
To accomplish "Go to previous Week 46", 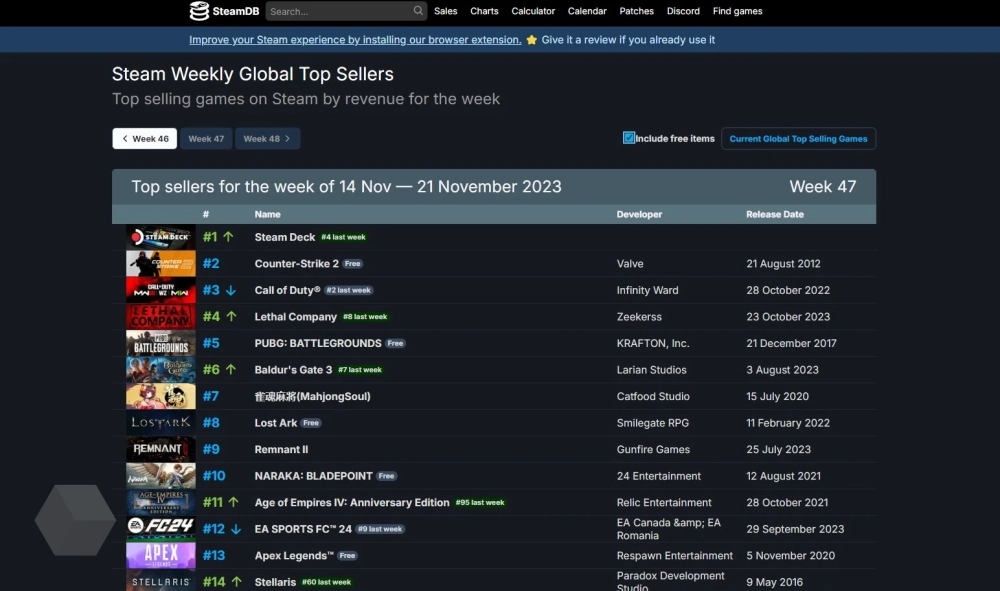I will (144, 139).
